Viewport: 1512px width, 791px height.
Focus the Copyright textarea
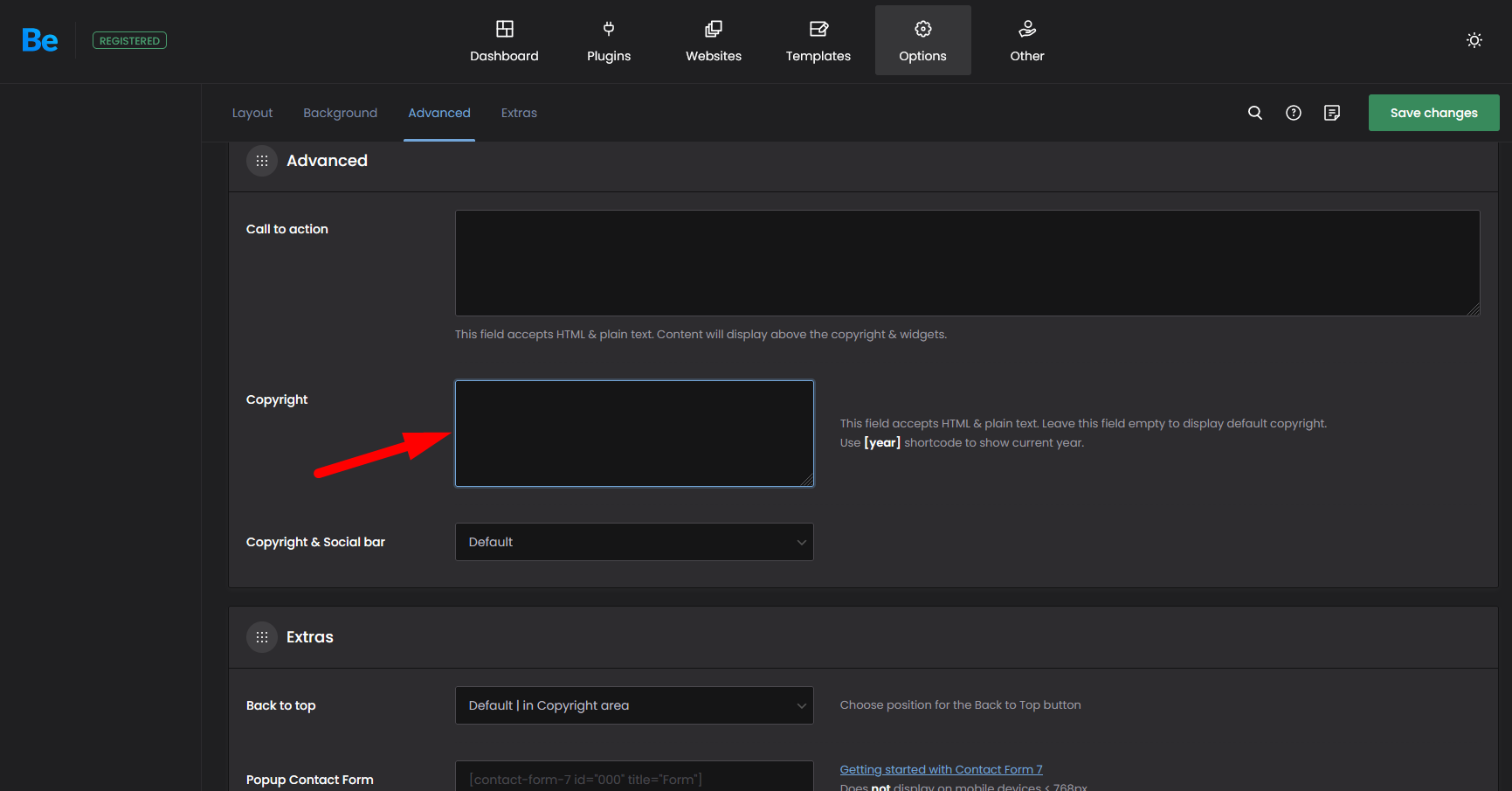635,434
